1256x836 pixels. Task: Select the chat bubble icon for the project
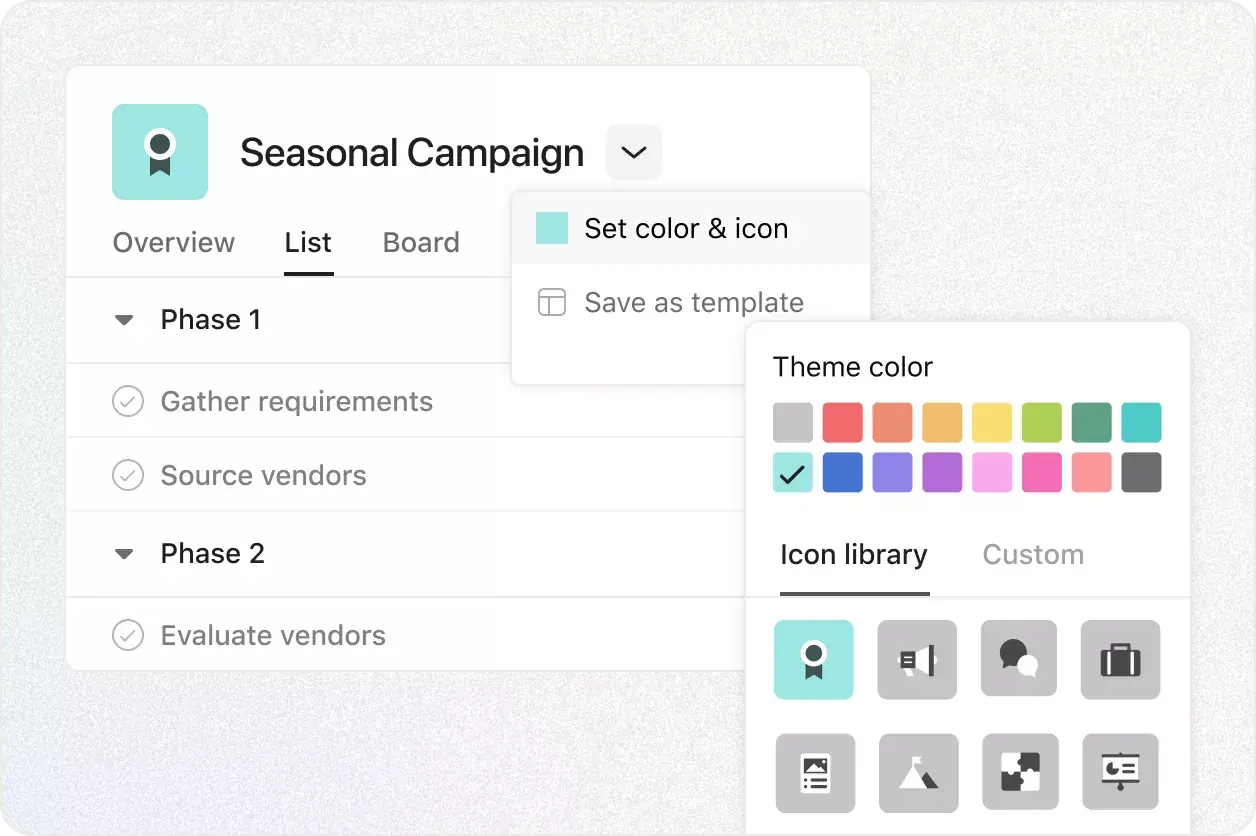(x=1018, y=660)
